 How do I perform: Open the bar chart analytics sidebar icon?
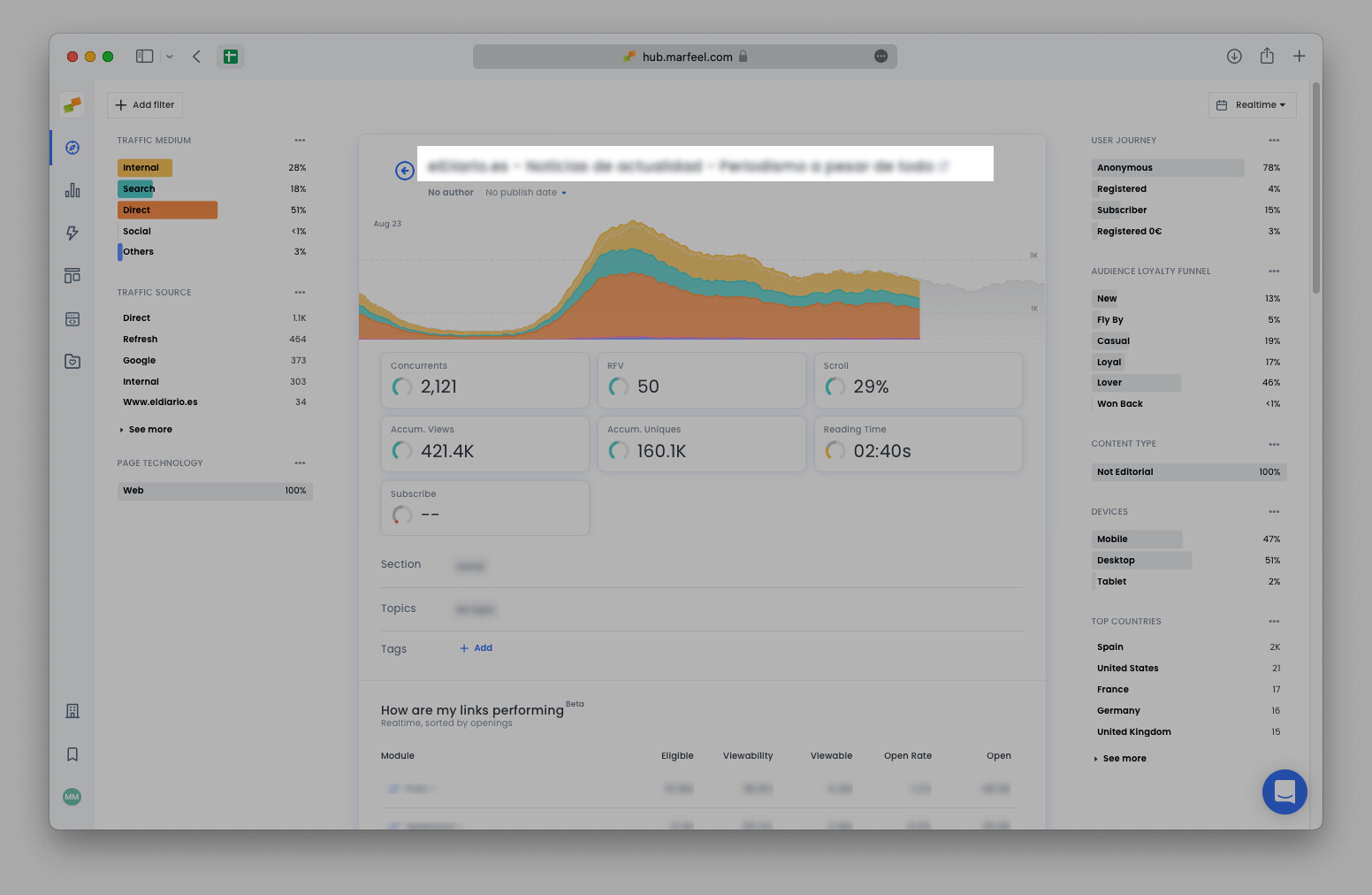(x=72, y=190)
